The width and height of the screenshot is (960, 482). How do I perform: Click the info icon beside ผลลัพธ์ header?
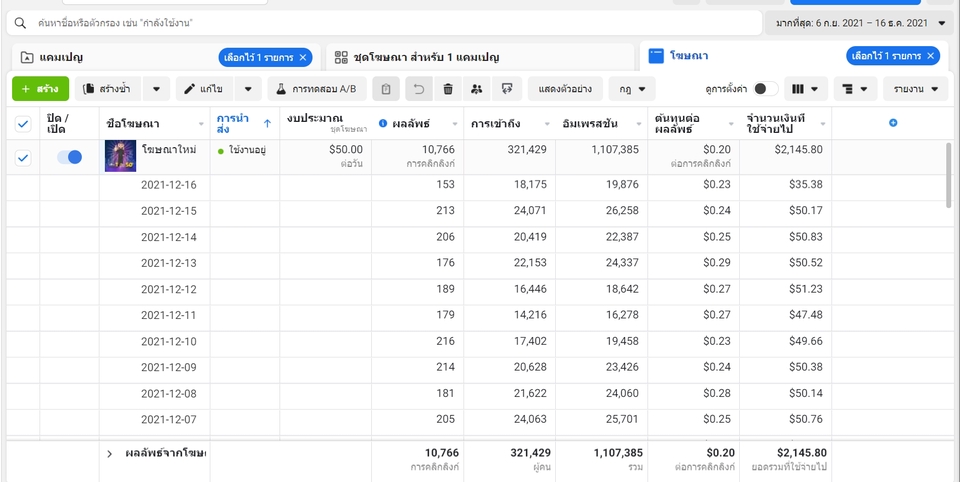383,123
